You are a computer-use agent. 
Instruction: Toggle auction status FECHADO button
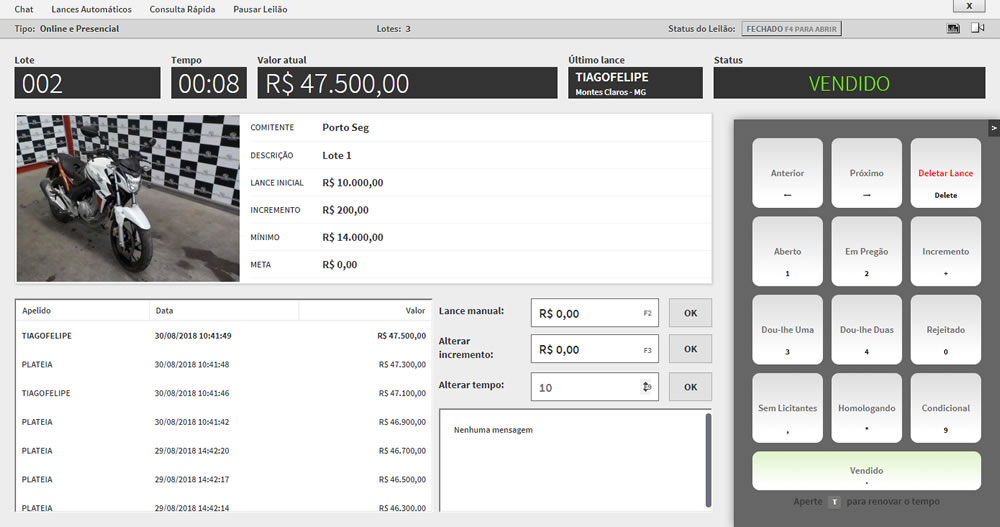[x=793, y=29]
